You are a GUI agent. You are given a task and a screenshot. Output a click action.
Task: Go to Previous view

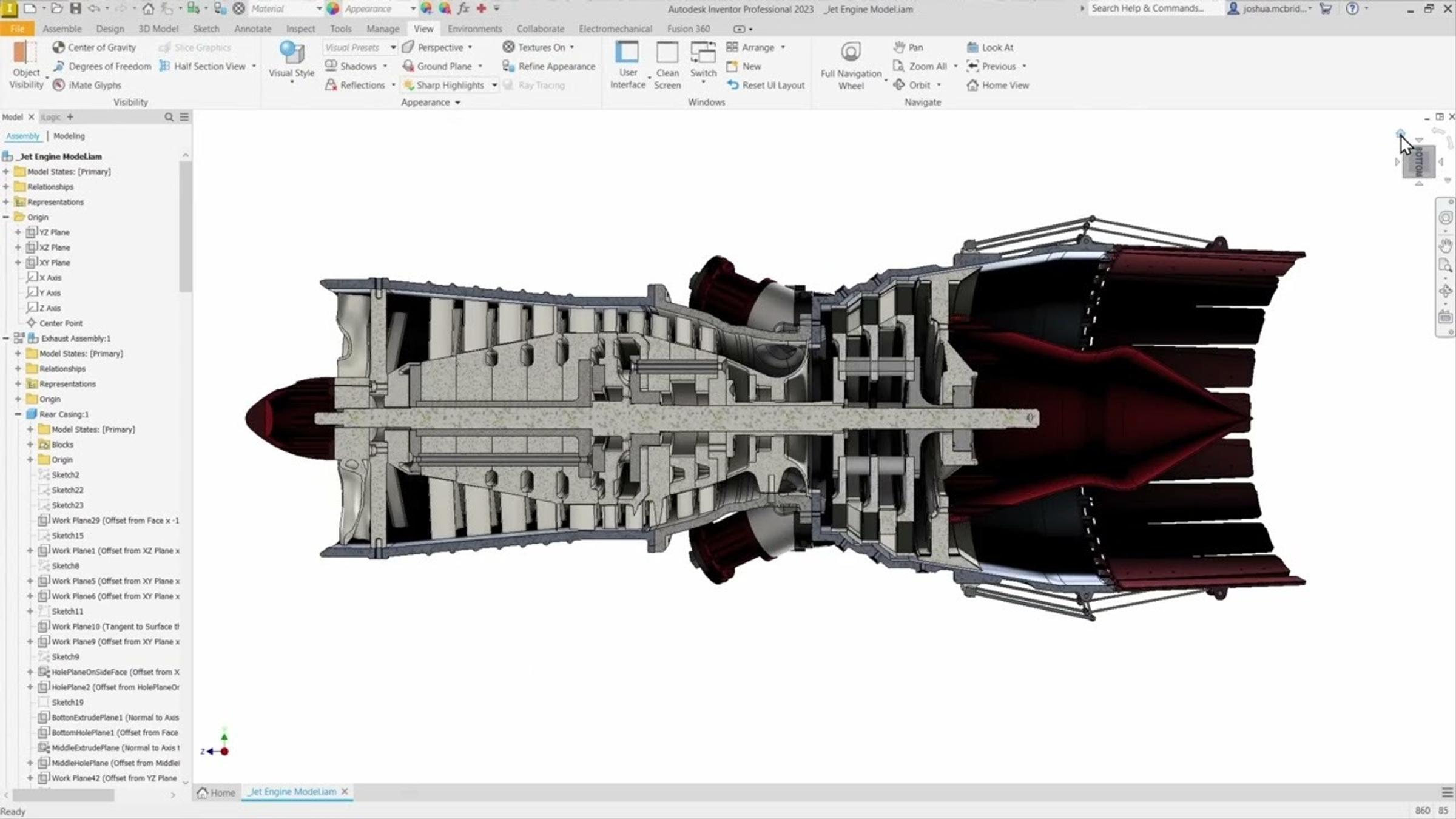coord(991,66)
